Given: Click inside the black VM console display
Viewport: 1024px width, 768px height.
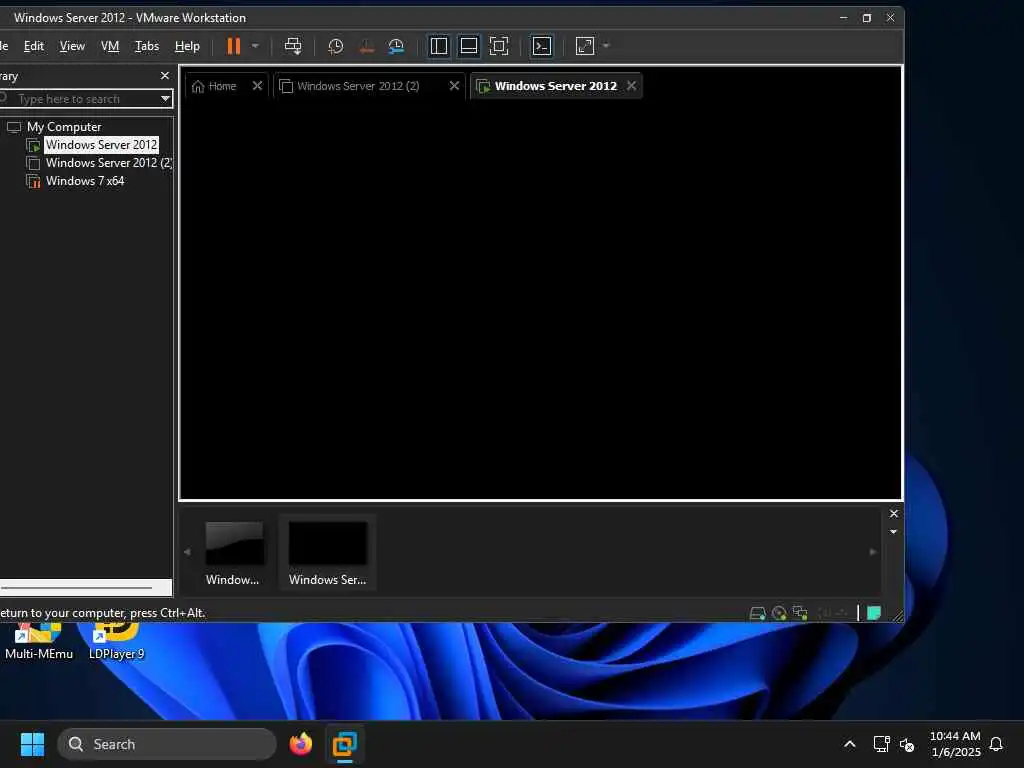Looking at the screenshot, I should coord(541,297).
